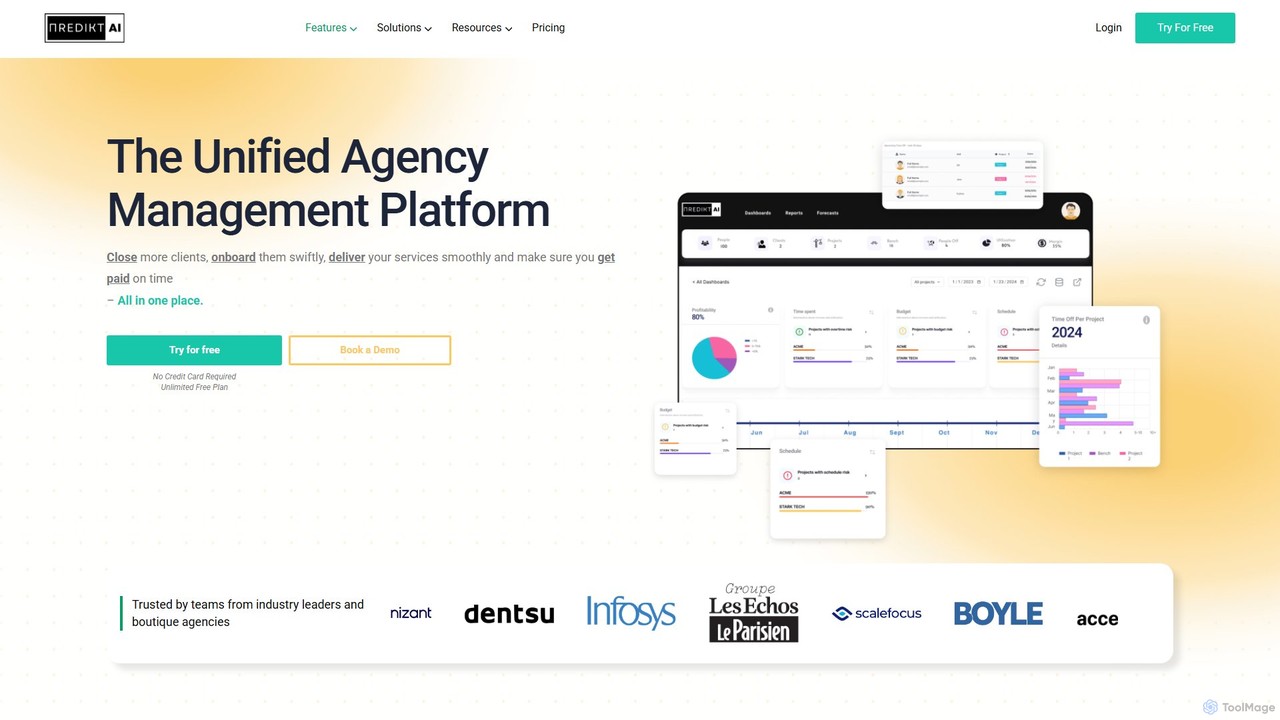Click the header's Try For Free button
This screenshot has height=720, width=1280.
(1185, 28)
